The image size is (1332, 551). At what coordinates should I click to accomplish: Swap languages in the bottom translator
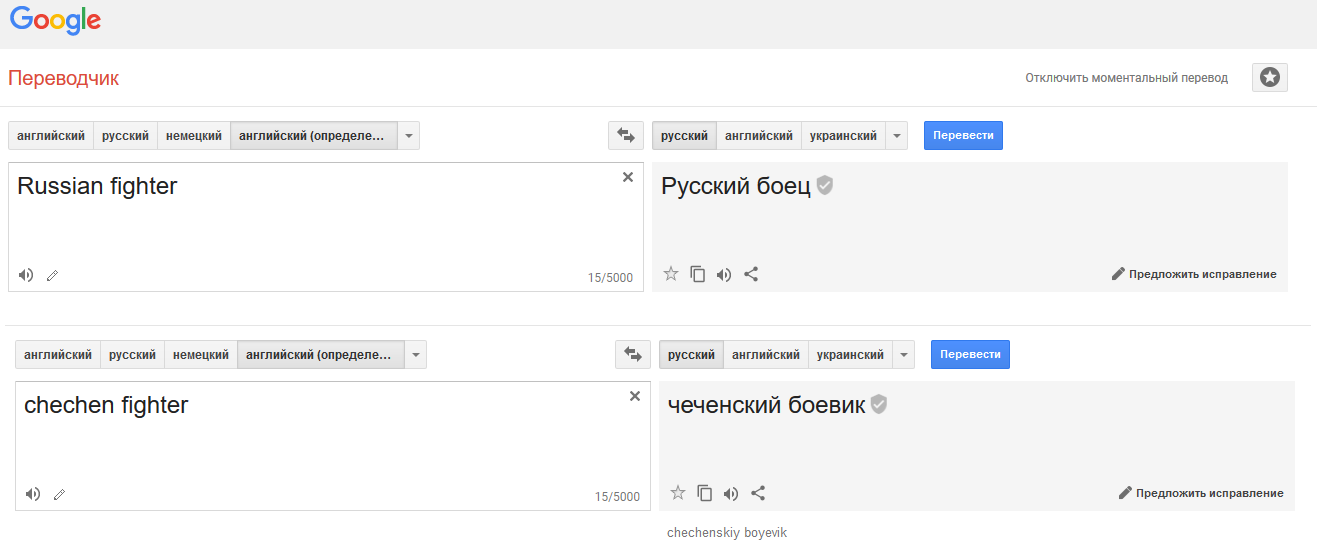click(633, 355)
